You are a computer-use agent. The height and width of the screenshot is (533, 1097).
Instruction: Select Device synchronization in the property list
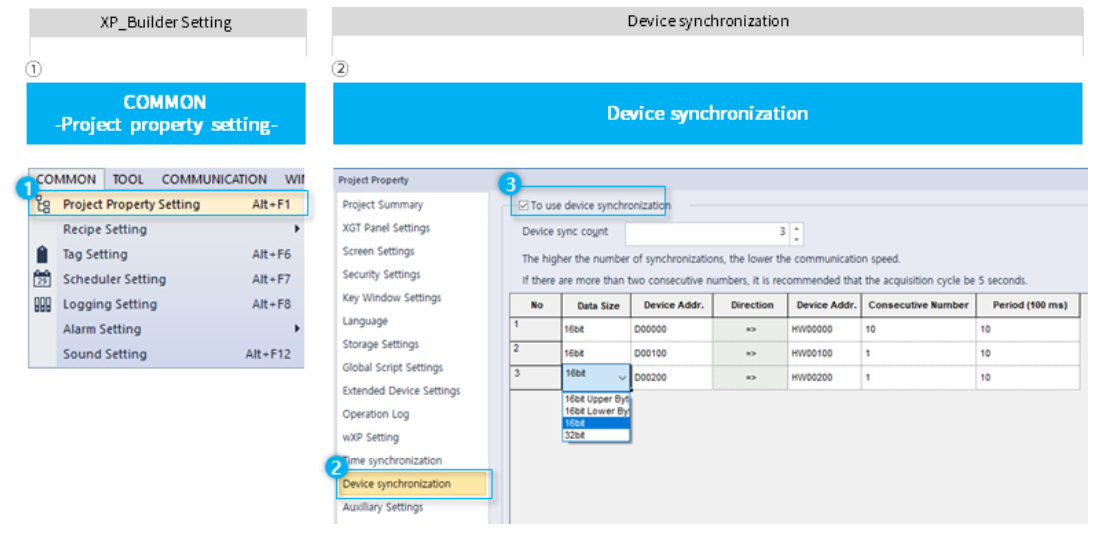point(397,484)
